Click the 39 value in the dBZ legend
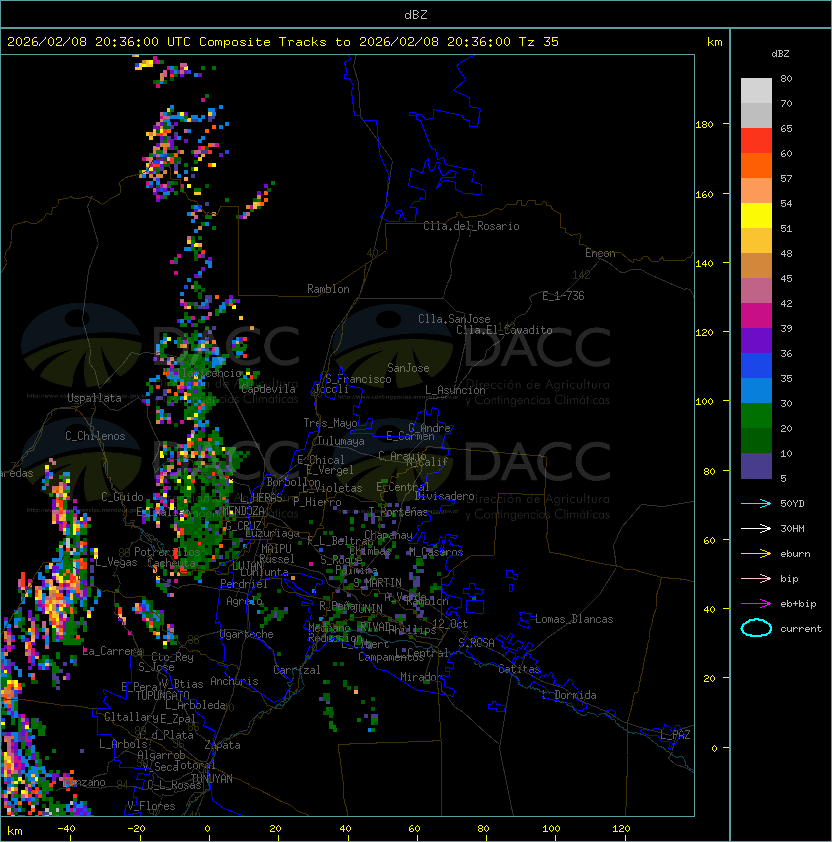 pyautogui.click(x=786, y=329)
